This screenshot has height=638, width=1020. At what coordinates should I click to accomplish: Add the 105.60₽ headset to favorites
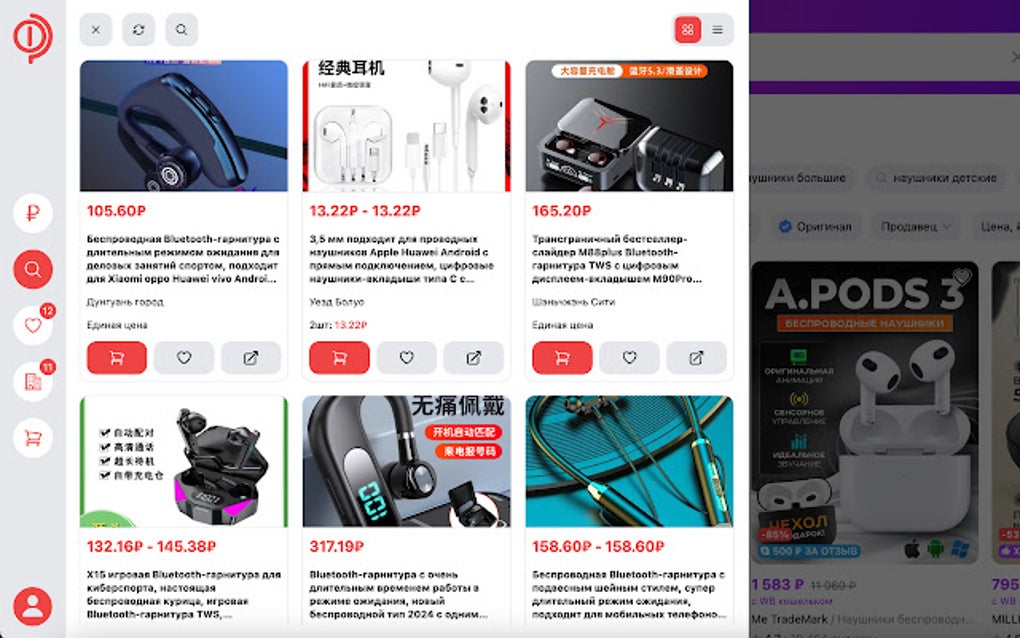click(184, 358)
